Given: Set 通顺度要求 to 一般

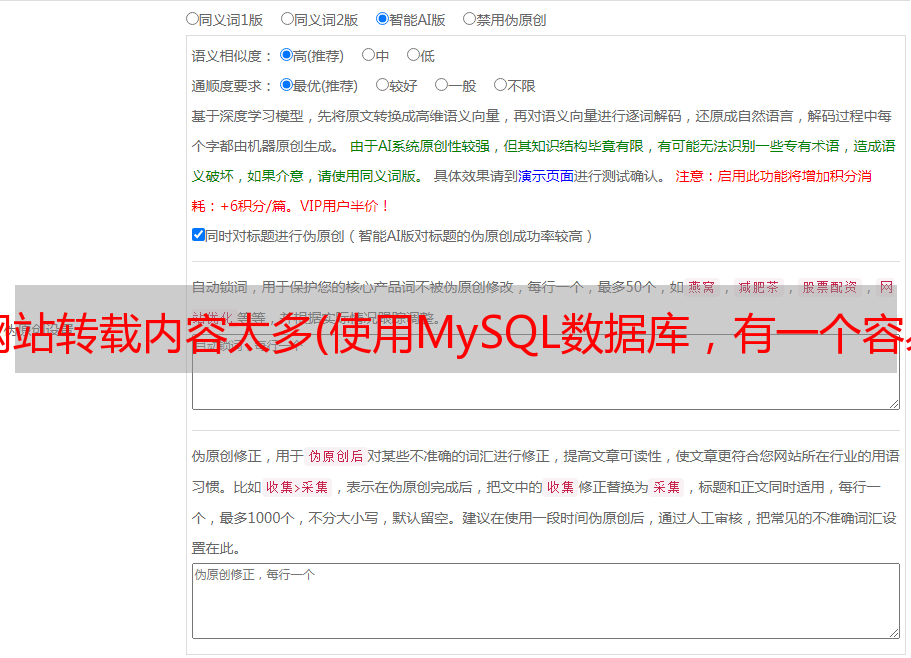Looking at the screenshot, I should click(x=442, y=85).
